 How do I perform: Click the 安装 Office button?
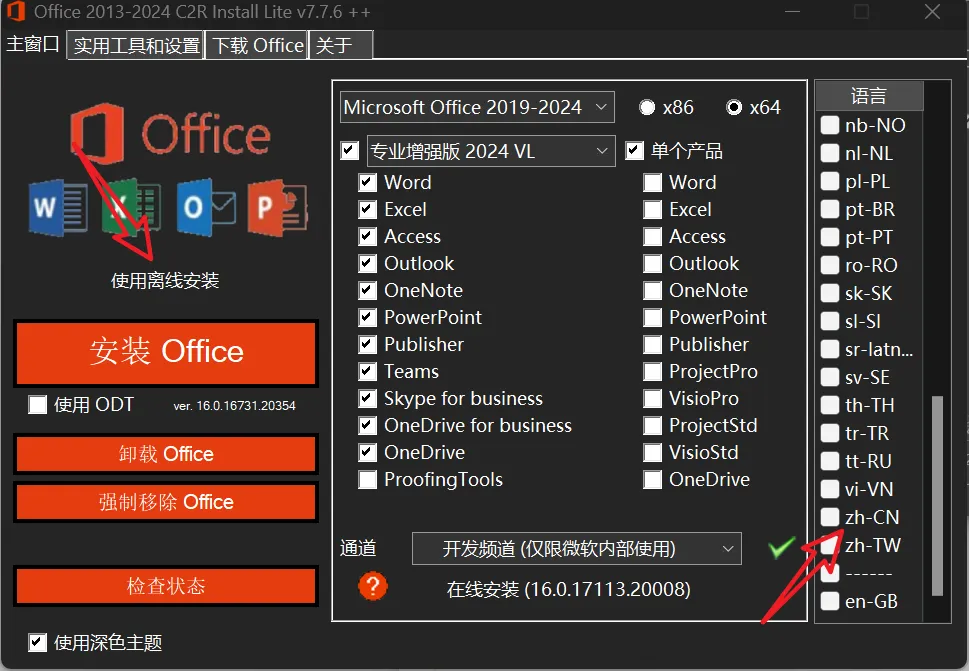[166, 352]
